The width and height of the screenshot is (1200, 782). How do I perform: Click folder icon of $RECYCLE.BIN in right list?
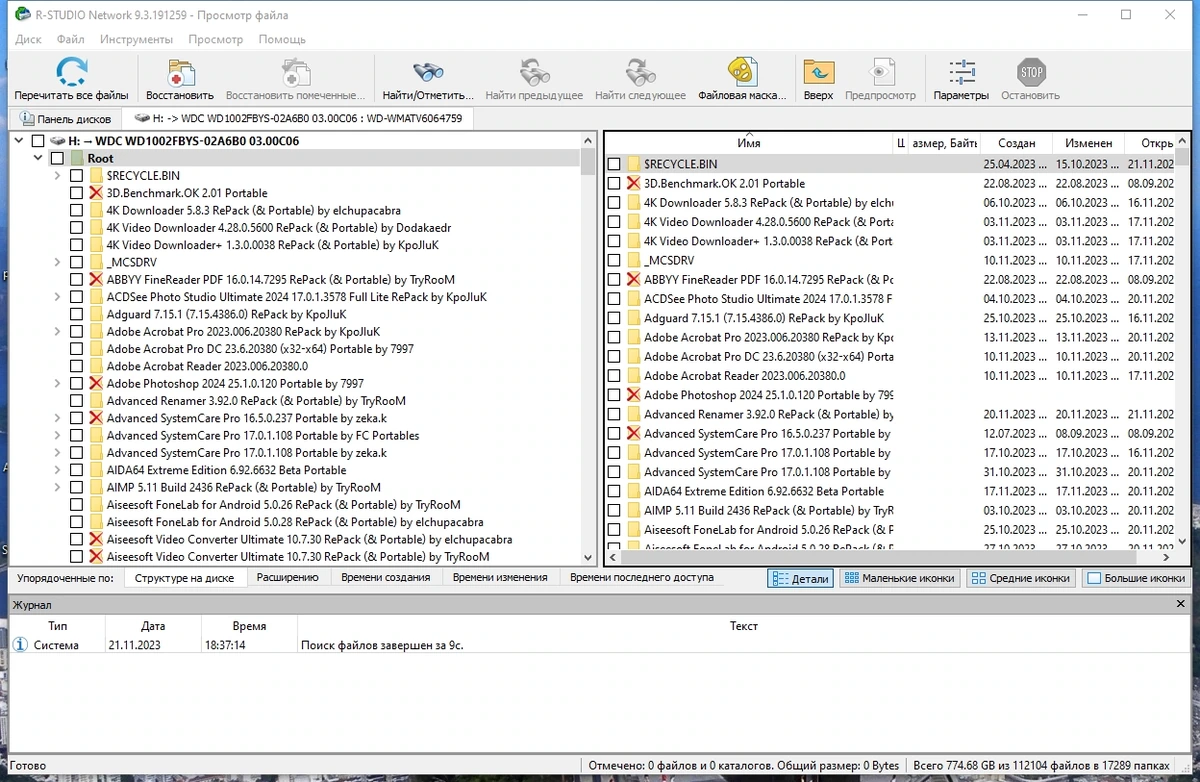tap(633, 164)
